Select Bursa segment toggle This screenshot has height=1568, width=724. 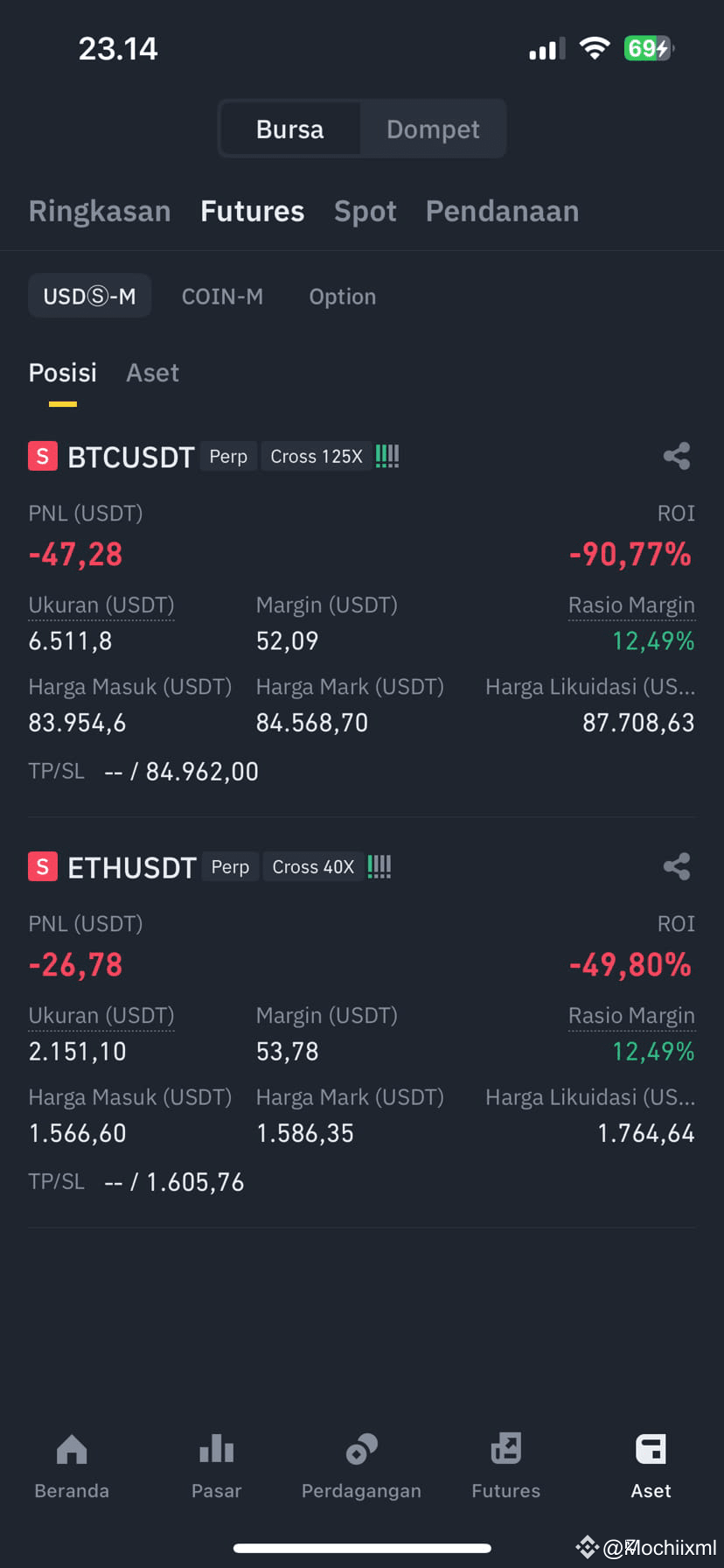tap(289, 129)
